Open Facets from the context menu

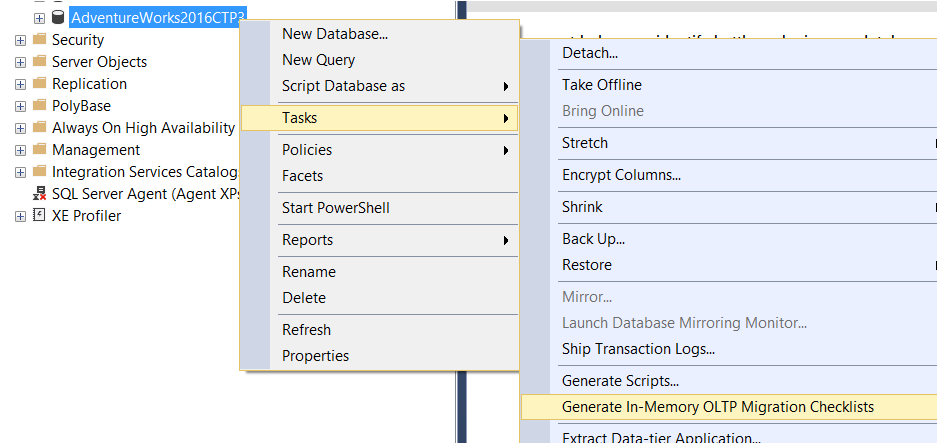click(379, 176)
